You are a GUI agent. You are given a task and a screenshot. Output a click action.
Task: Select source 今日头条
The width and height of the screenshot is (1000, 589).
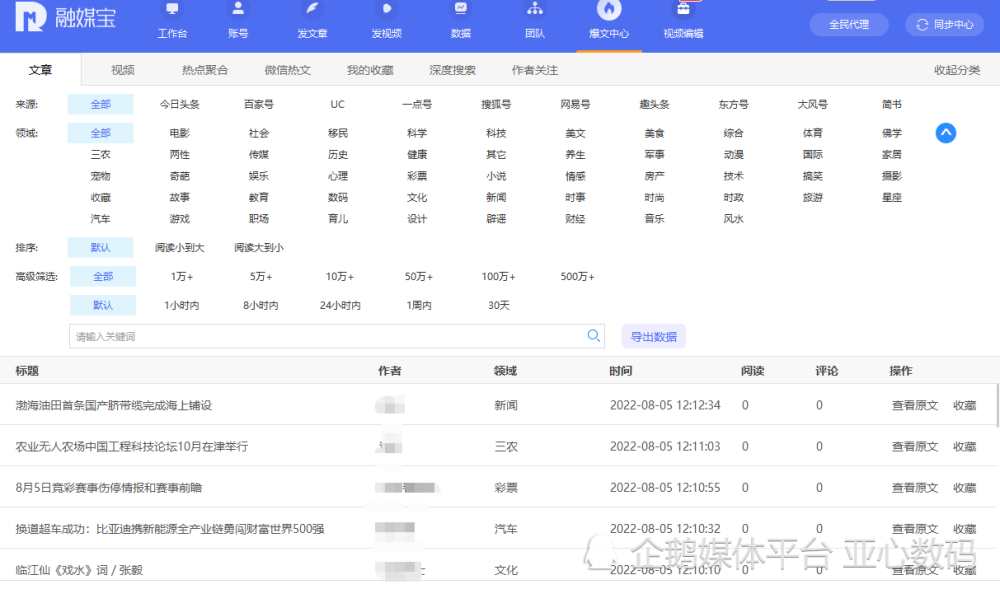[x=180, y=104]
